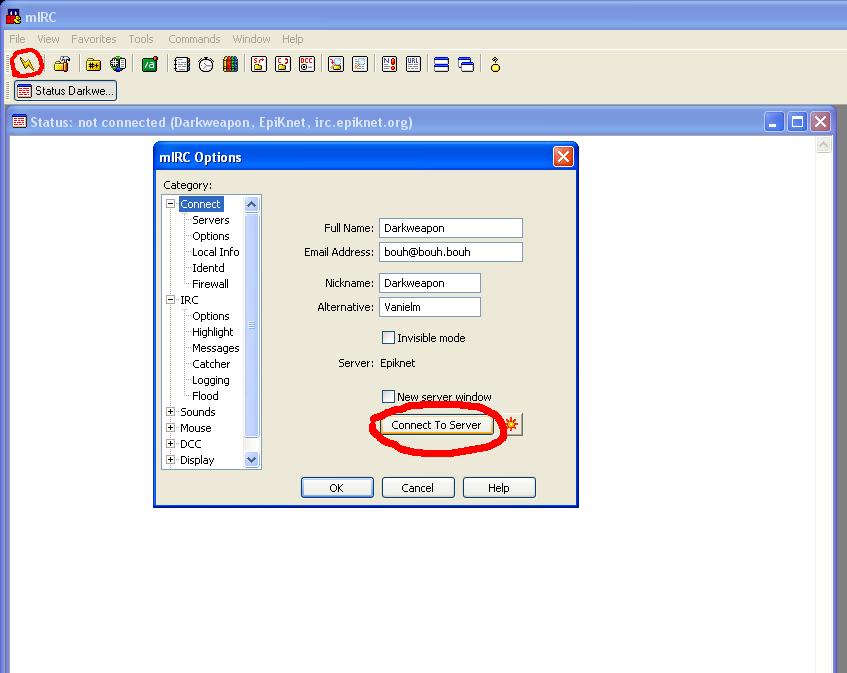This screenshot has height=673, width=847.
Task: Open the Timer clock toolbar icon
Action: (206, 64)
